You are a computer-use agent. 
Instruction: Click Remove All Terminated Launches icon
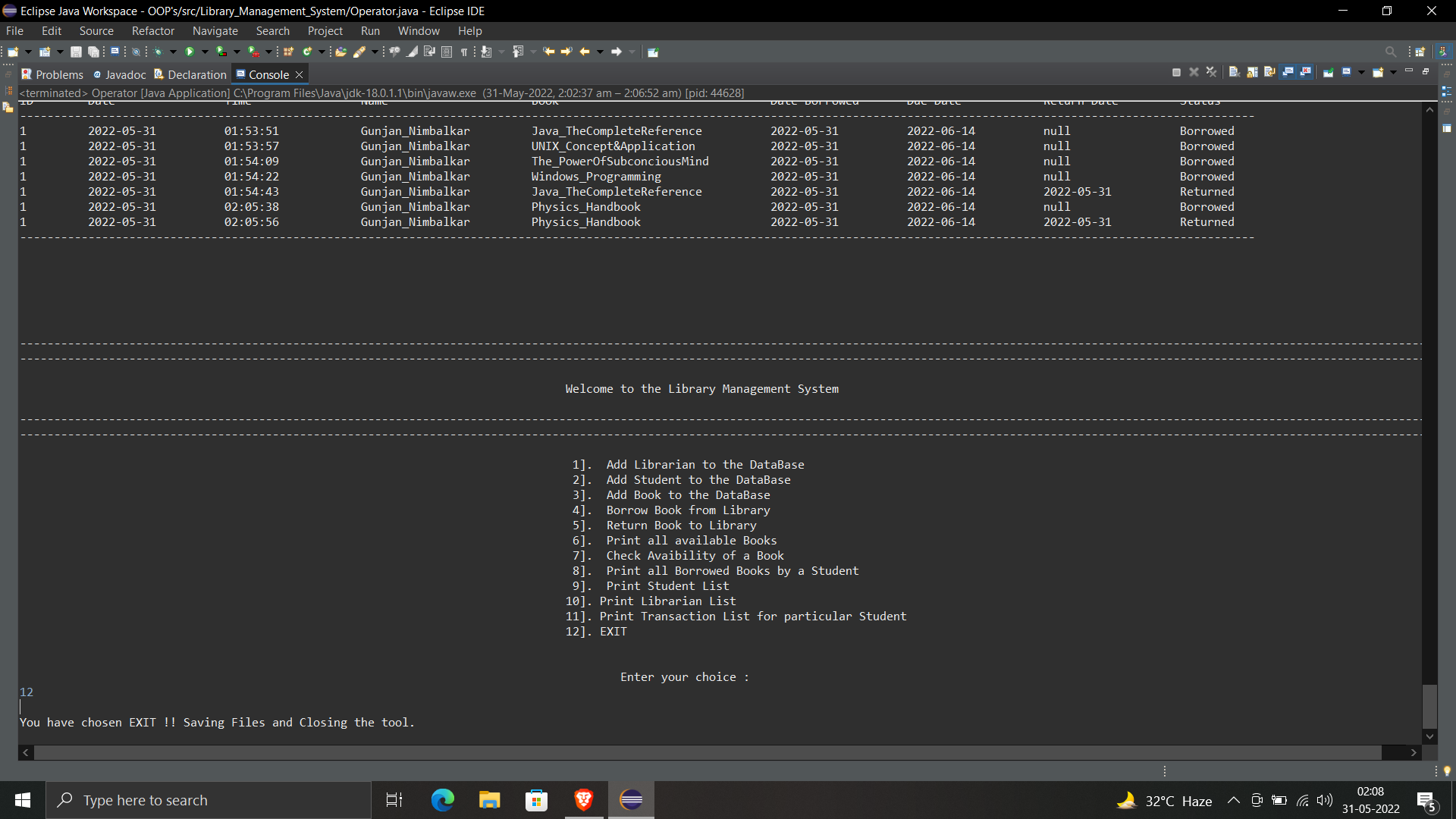1211,72
